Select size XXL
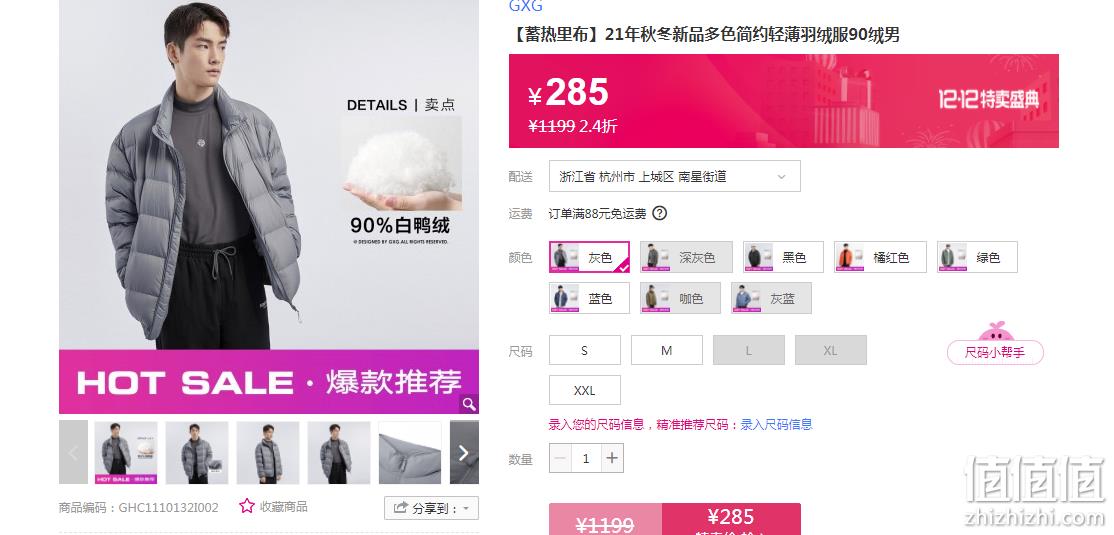This screenshot has width=1114, height=535. [x=585, y=390]
